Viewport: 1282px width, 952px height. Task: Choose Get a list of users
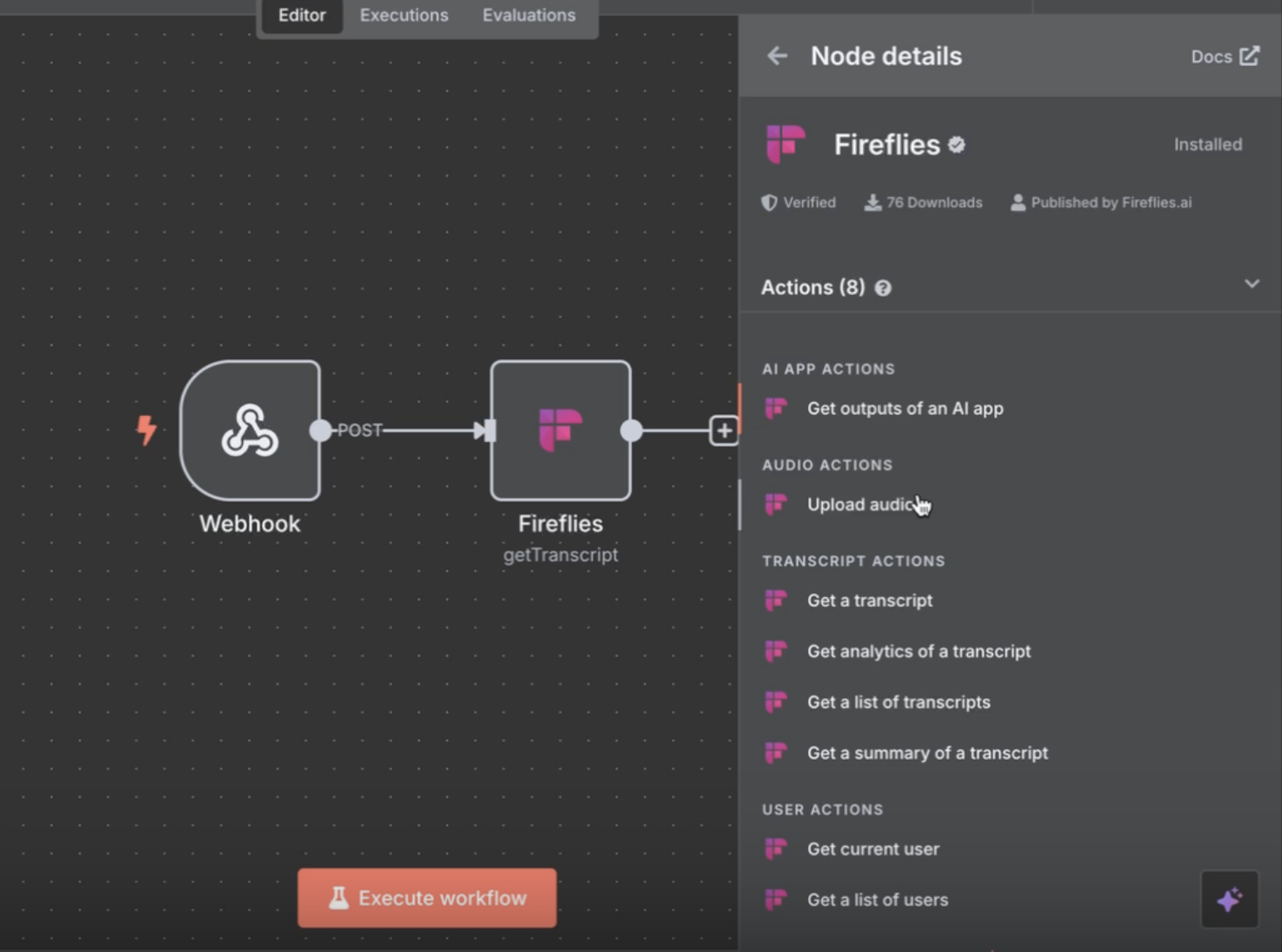(877, 899)
